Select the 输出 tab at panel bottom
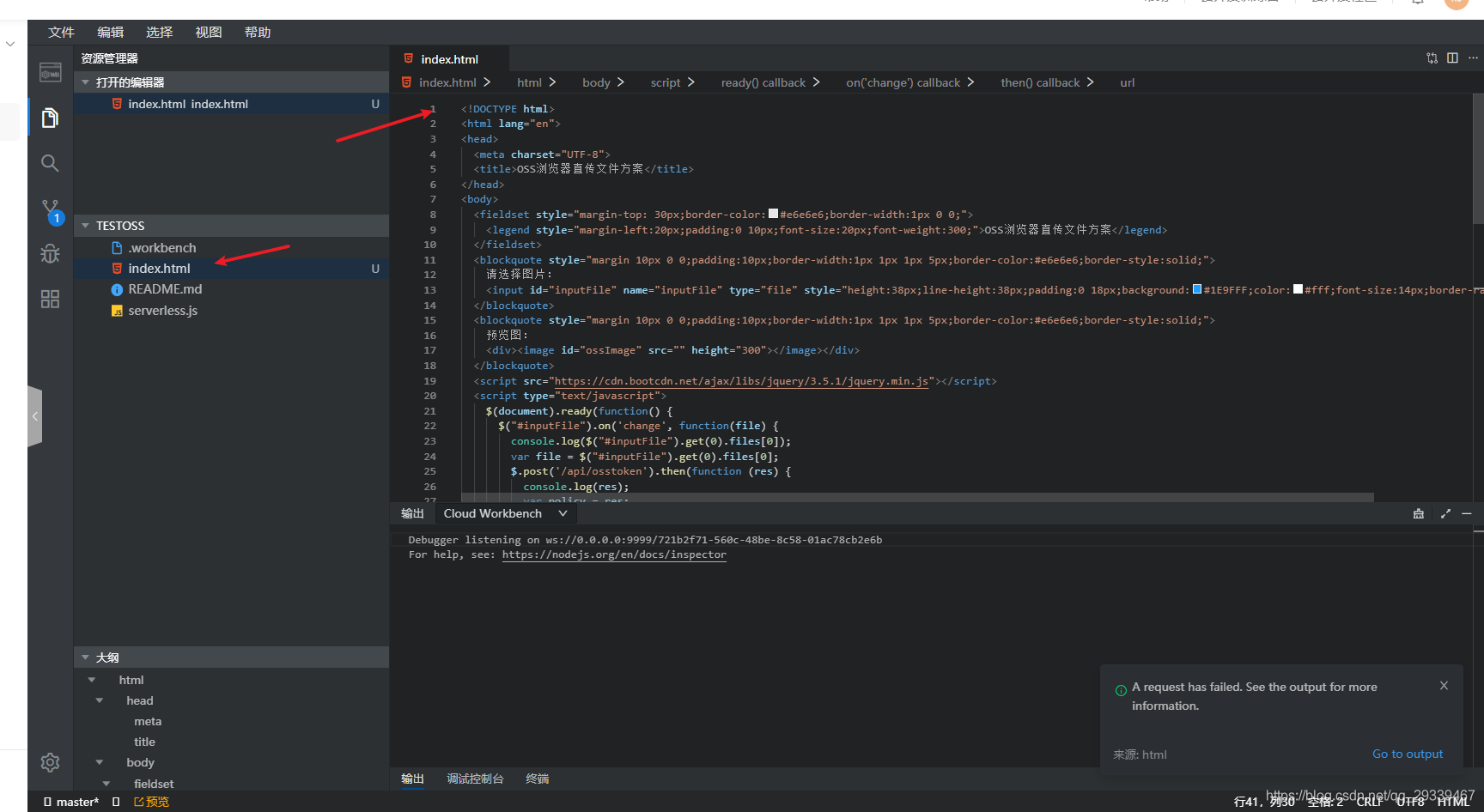 (x=412, y=779)
